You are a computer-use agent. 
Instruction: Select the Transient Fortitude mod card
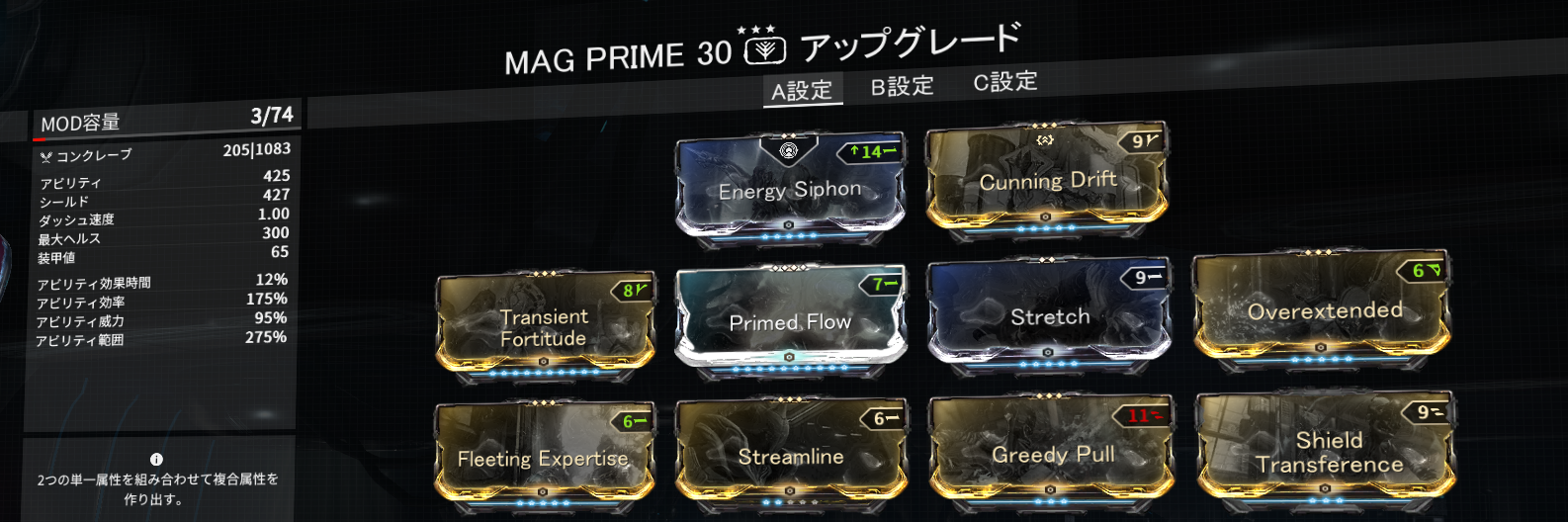pyautogui.click(x=545, y=322)
